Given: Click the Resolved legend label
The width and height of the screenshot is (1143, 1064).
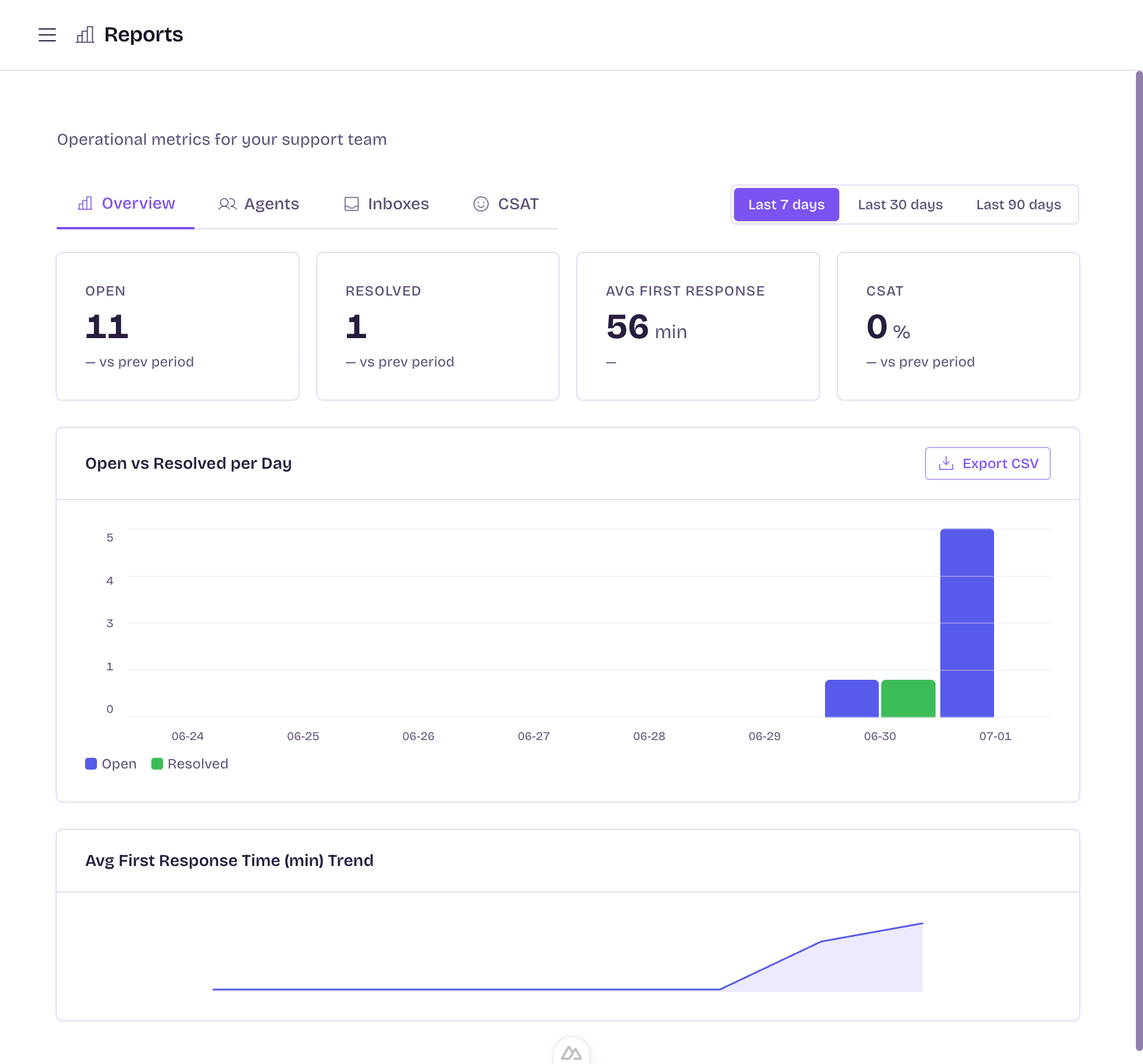Looking at the screenshot, I should (197, 764).
